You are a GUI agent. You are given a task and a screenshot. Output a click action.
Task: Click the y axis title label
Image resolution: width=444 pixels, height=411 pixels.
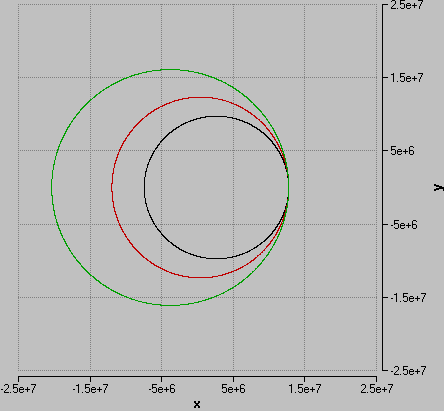[438, 188]
